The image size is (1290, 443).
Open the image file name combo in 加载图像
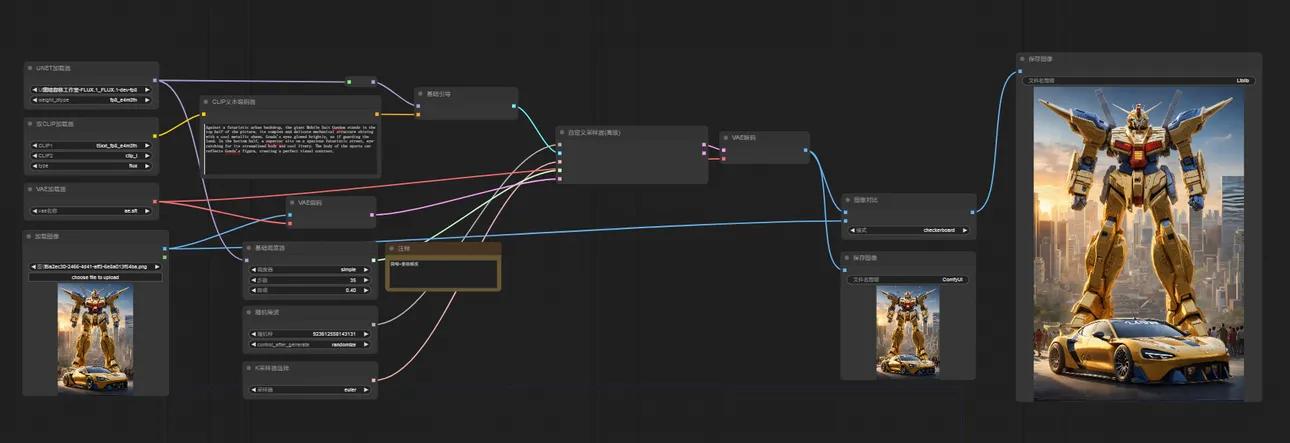[x=95, y=267]
